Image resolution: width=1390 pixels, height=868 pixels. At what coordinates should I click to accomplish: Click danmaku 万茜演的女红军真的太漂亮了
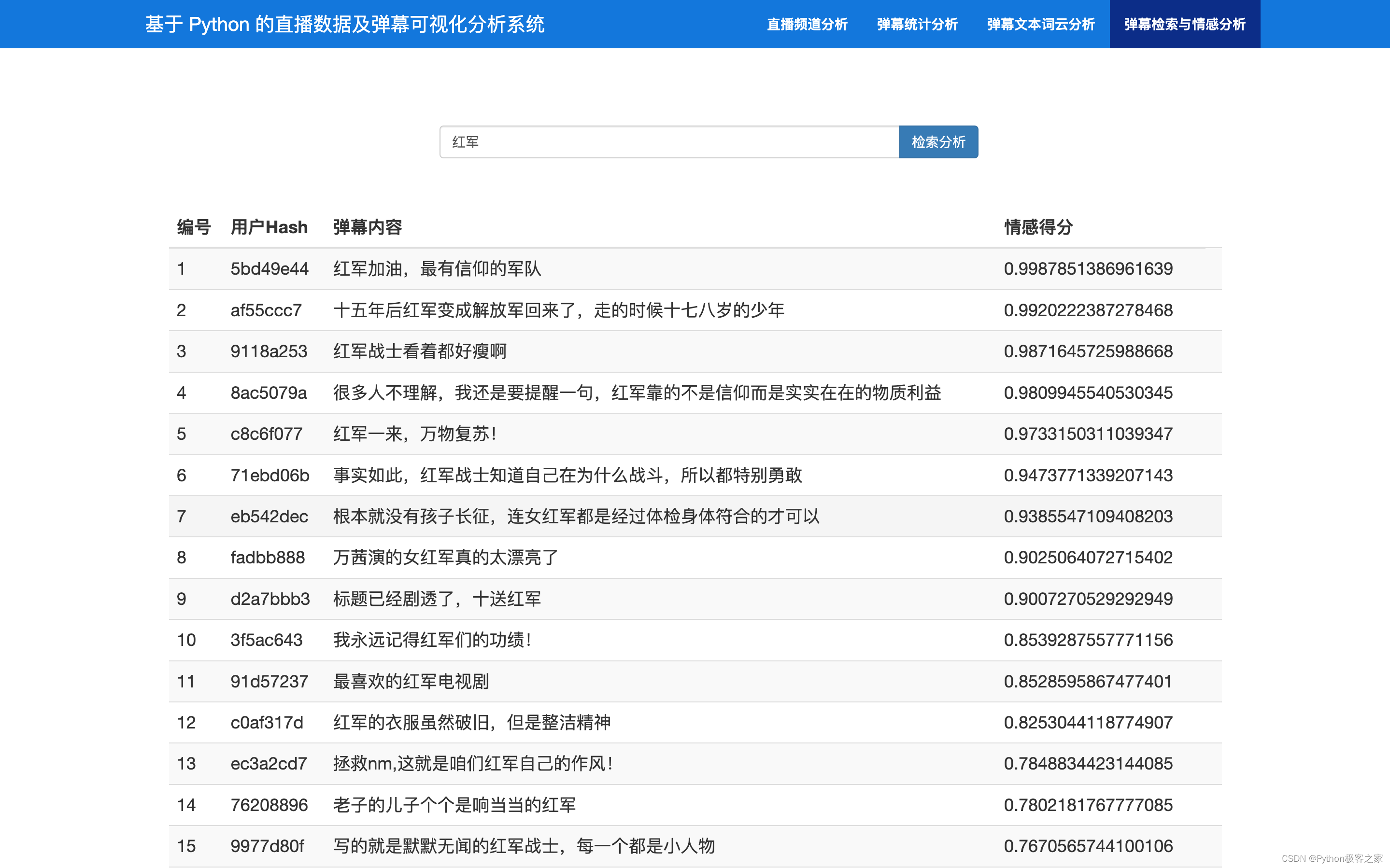tap(445, 558)
